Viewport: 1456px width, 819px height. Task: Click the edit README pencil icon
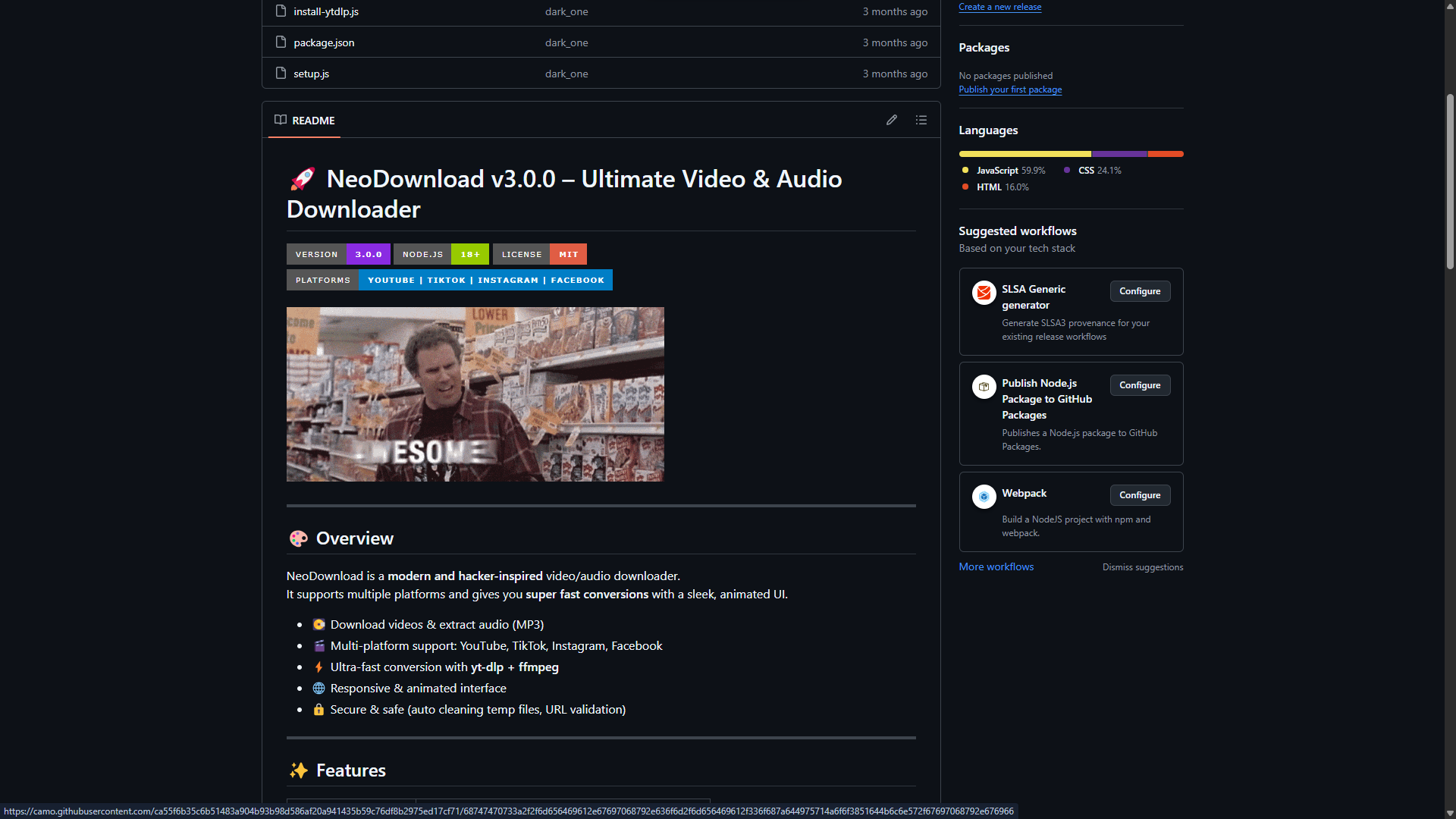tap(892, 120)
